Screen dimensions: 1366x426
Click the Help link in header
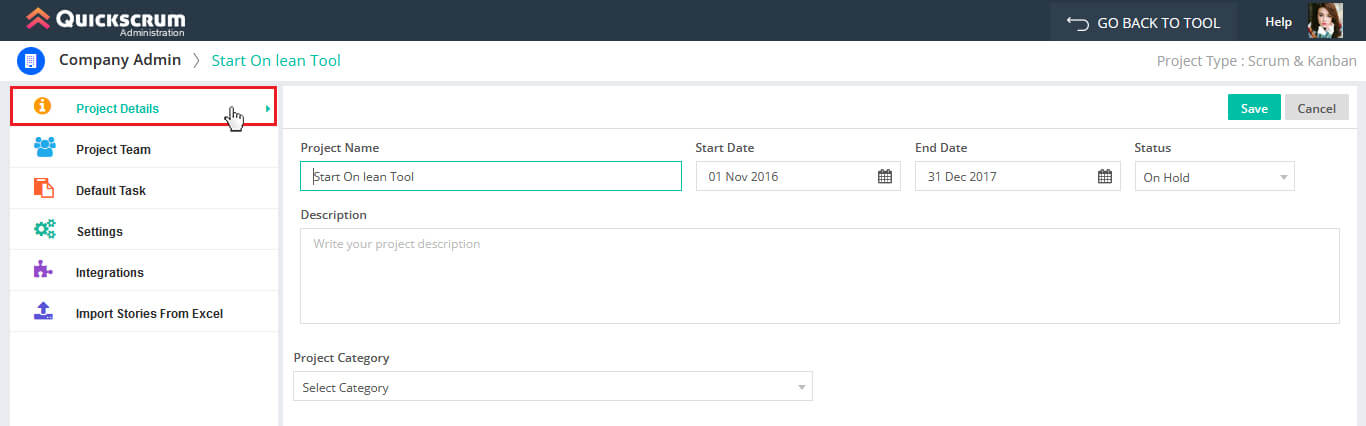tap(1278, 22)
